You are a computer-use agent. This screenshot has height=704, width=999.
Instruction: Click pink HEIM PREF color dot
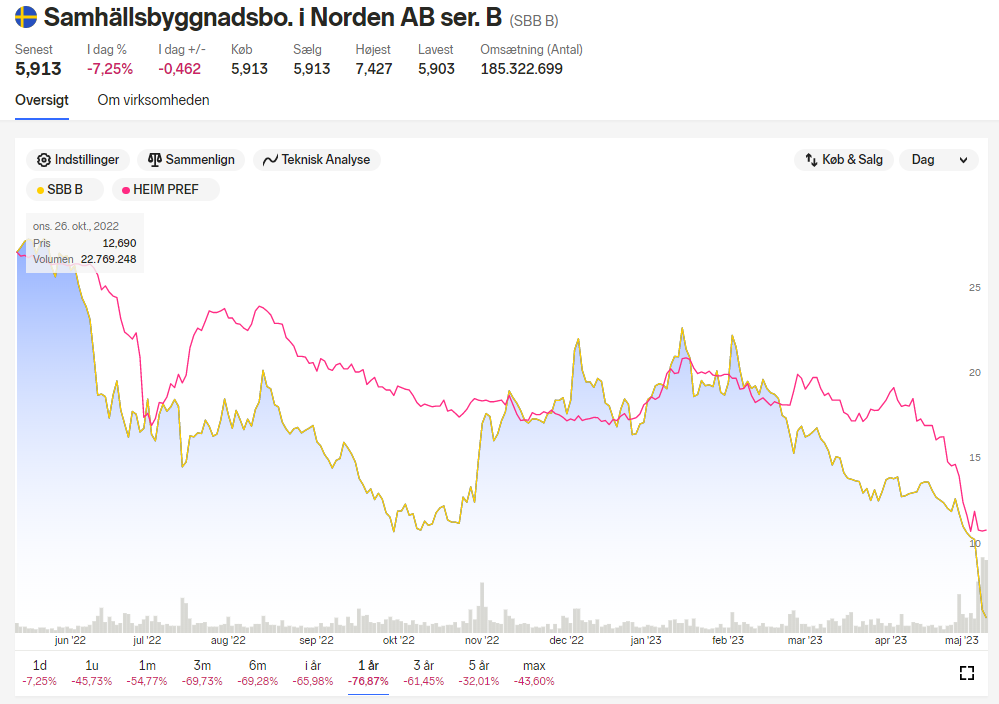click(126, 190)
